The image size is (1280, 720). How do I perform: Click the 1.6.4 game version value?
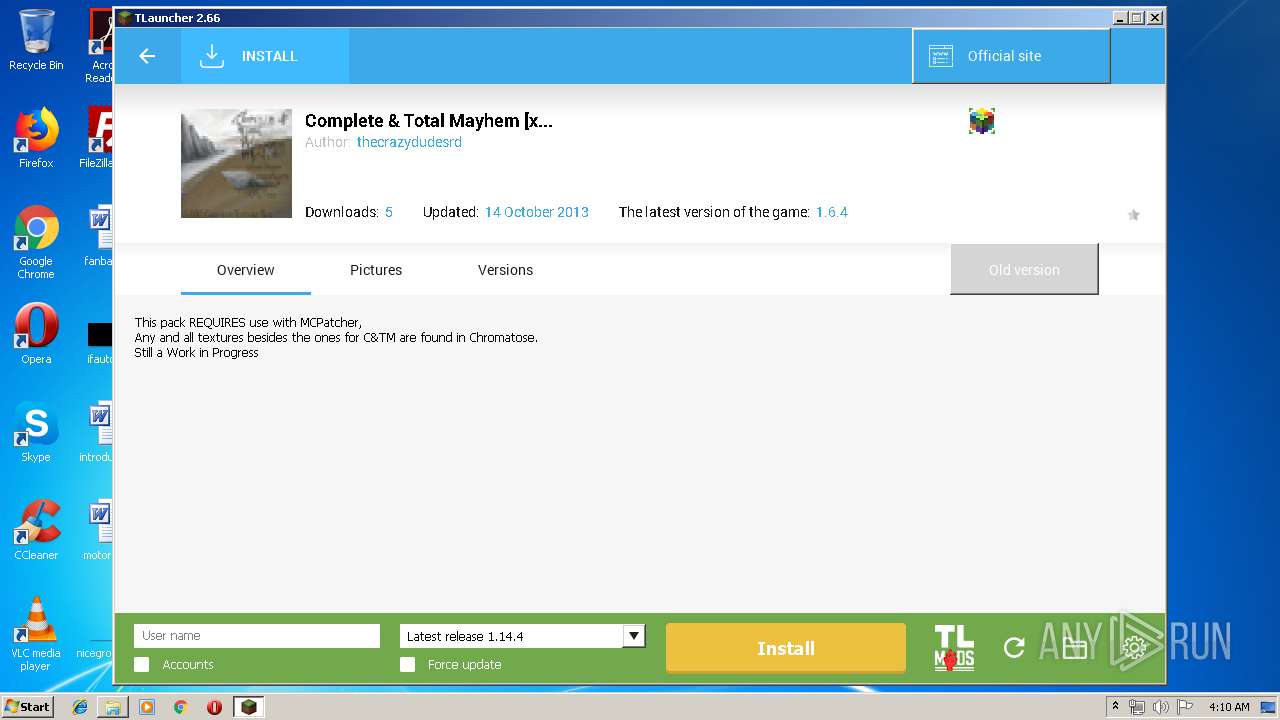click(x=832, y=212)
